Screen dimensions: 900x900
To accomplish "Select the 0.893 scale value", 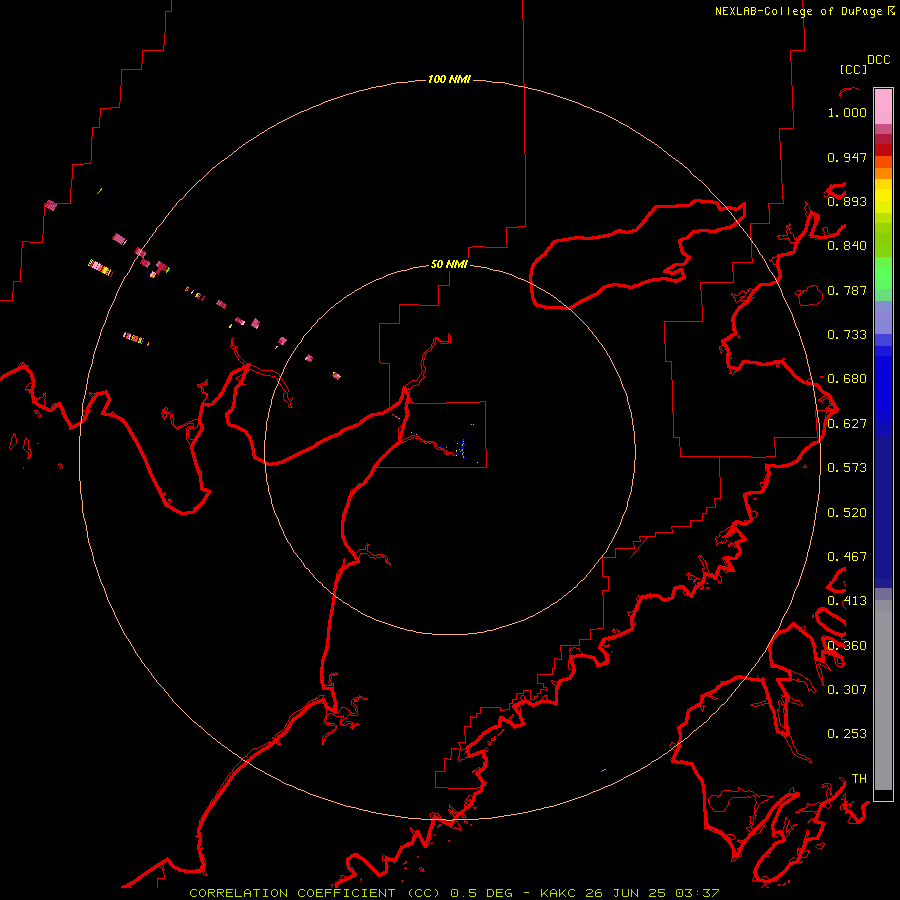I will point(847,201).
